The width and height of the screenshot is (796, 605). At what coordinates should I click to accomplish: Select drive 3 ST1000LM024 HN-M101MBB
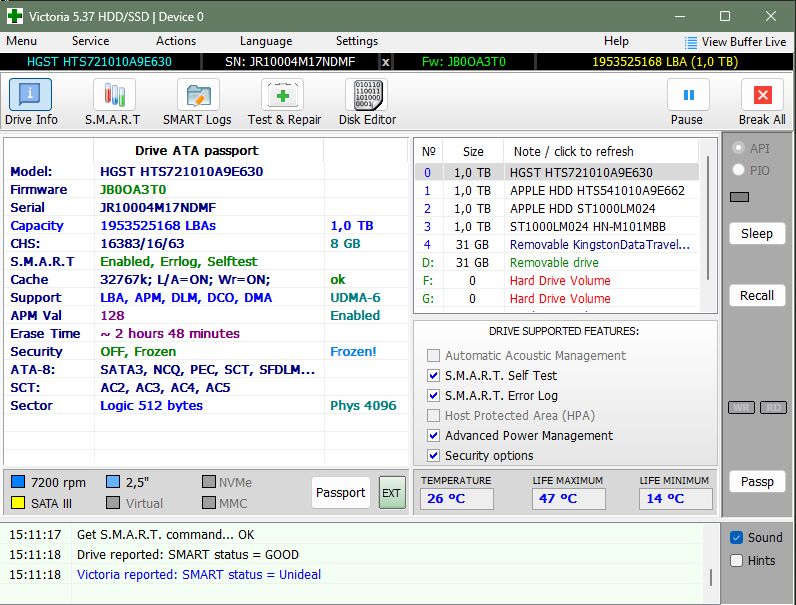pyautogui.click(x=557, y=227)
